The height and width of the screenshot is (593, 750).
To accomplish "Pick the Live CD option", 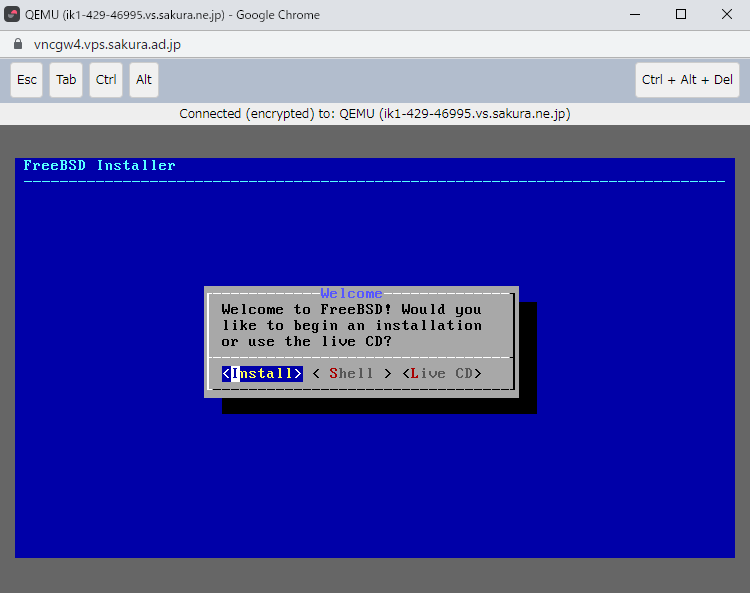I will tap(442, 373).
